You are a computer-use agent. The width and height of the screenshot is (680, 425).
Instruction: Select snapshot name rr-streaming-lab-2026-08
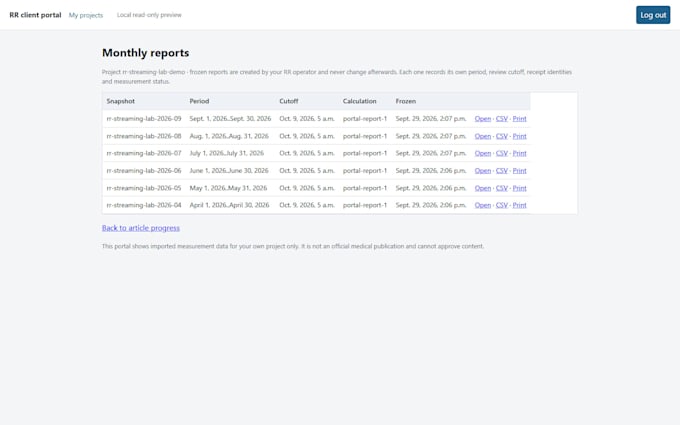144,136
